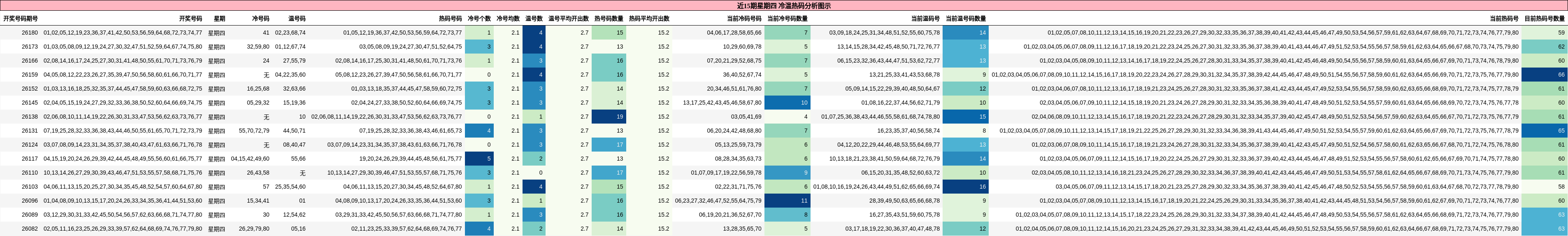
Task: Select warm numbers cell 08,40,47
Action: pos(295,145)
